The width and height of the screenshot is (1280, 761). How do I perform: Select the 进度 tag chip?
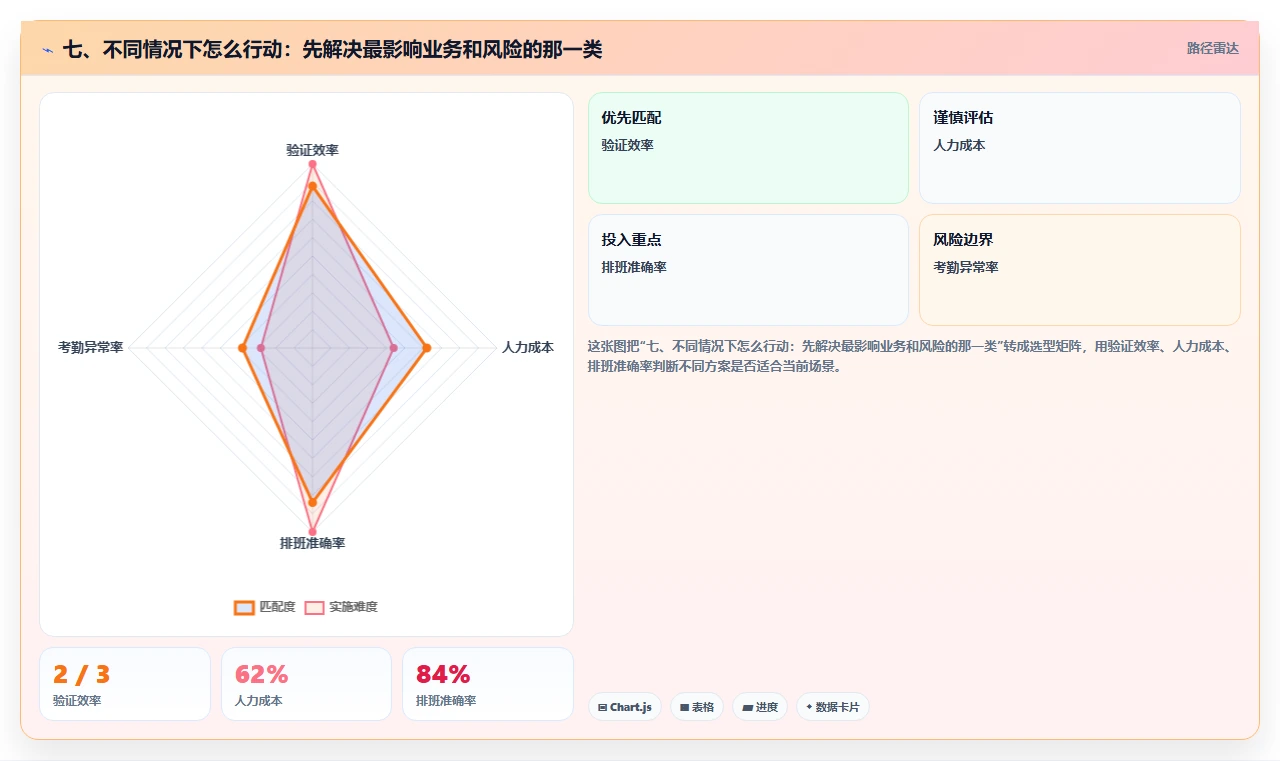click(760, 707)
